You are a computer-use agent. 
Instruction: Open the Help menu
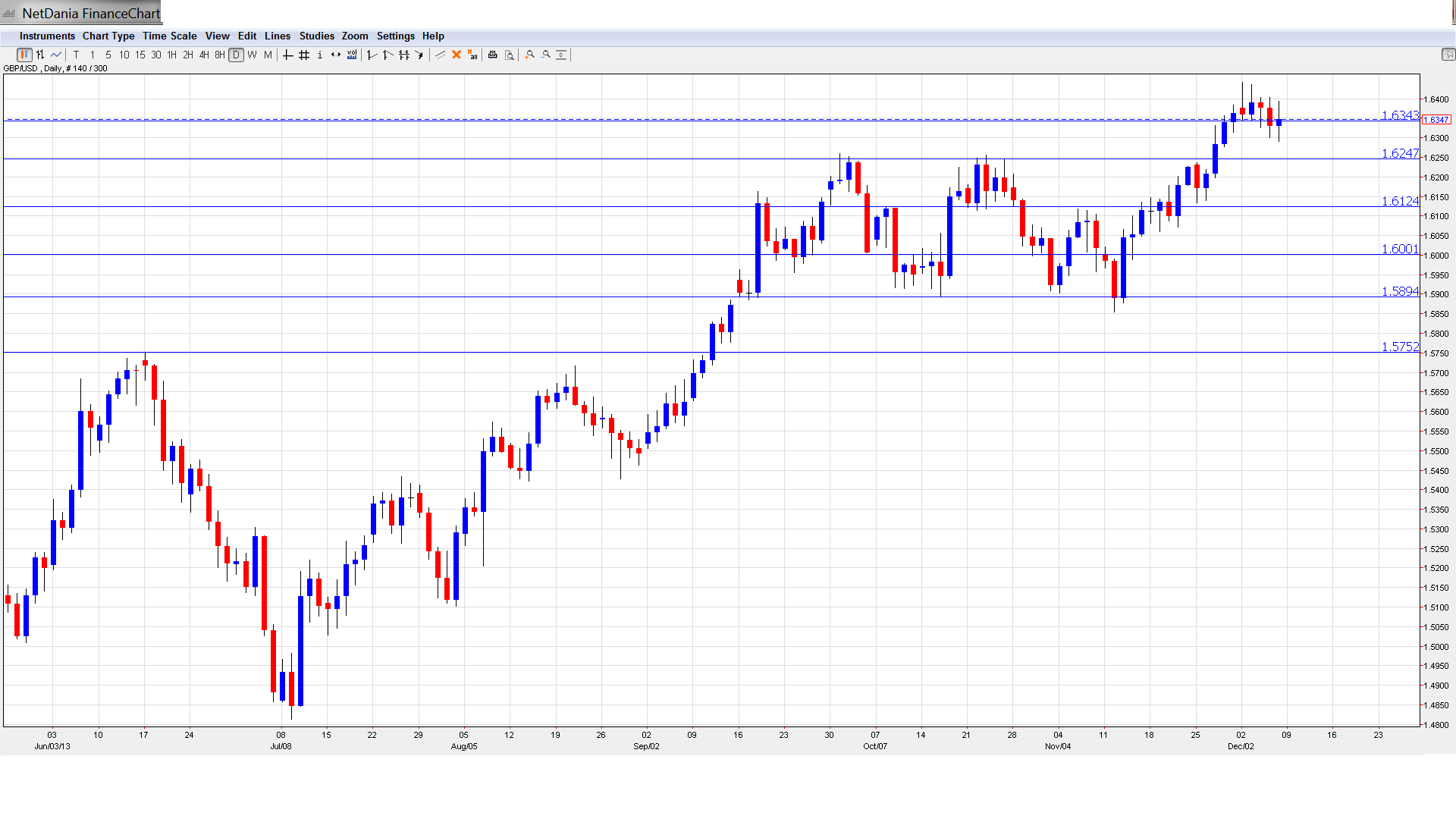(433, 36)
